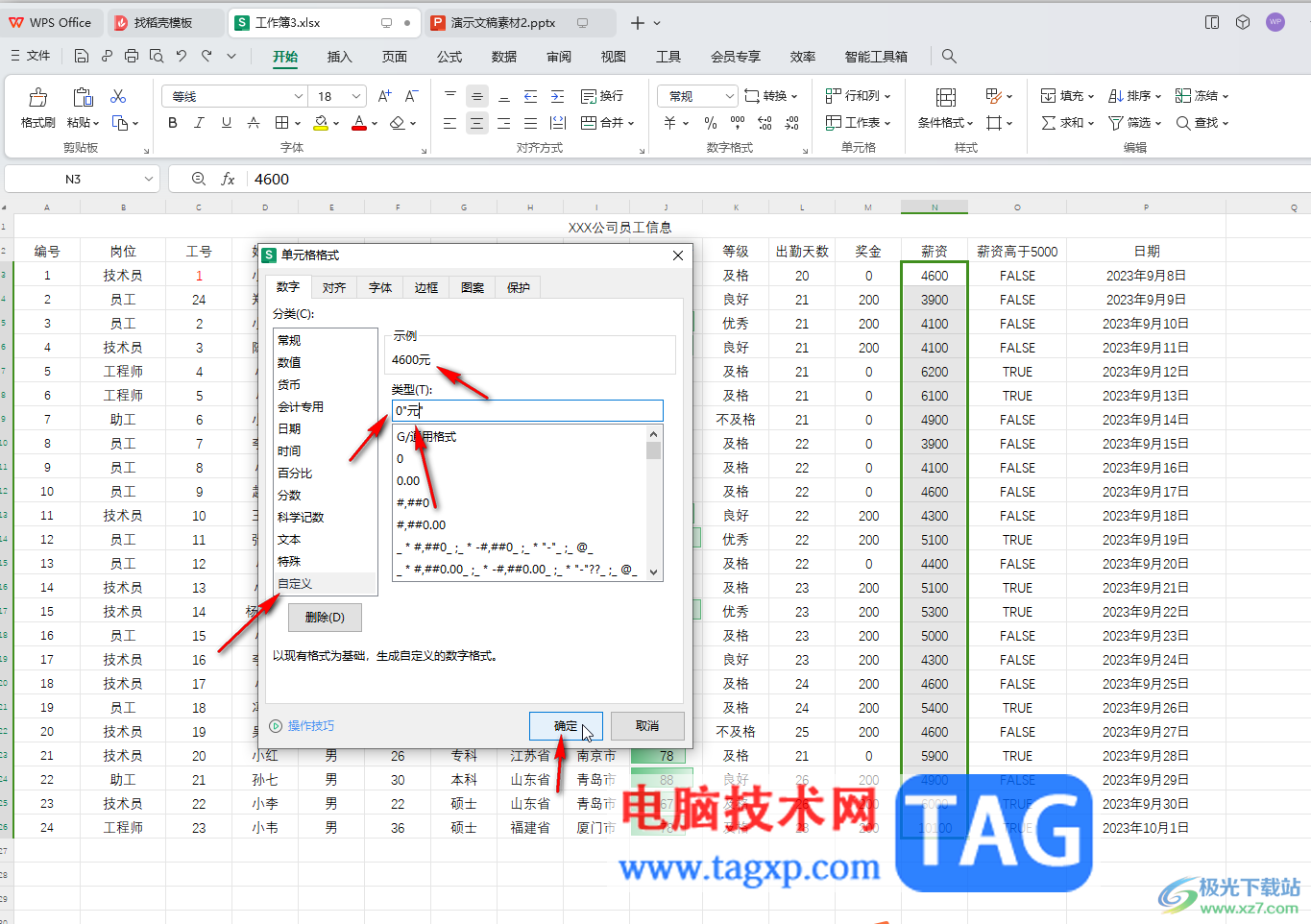Align text right icon
The image size is (1311, 924).
tap(503, 123)
